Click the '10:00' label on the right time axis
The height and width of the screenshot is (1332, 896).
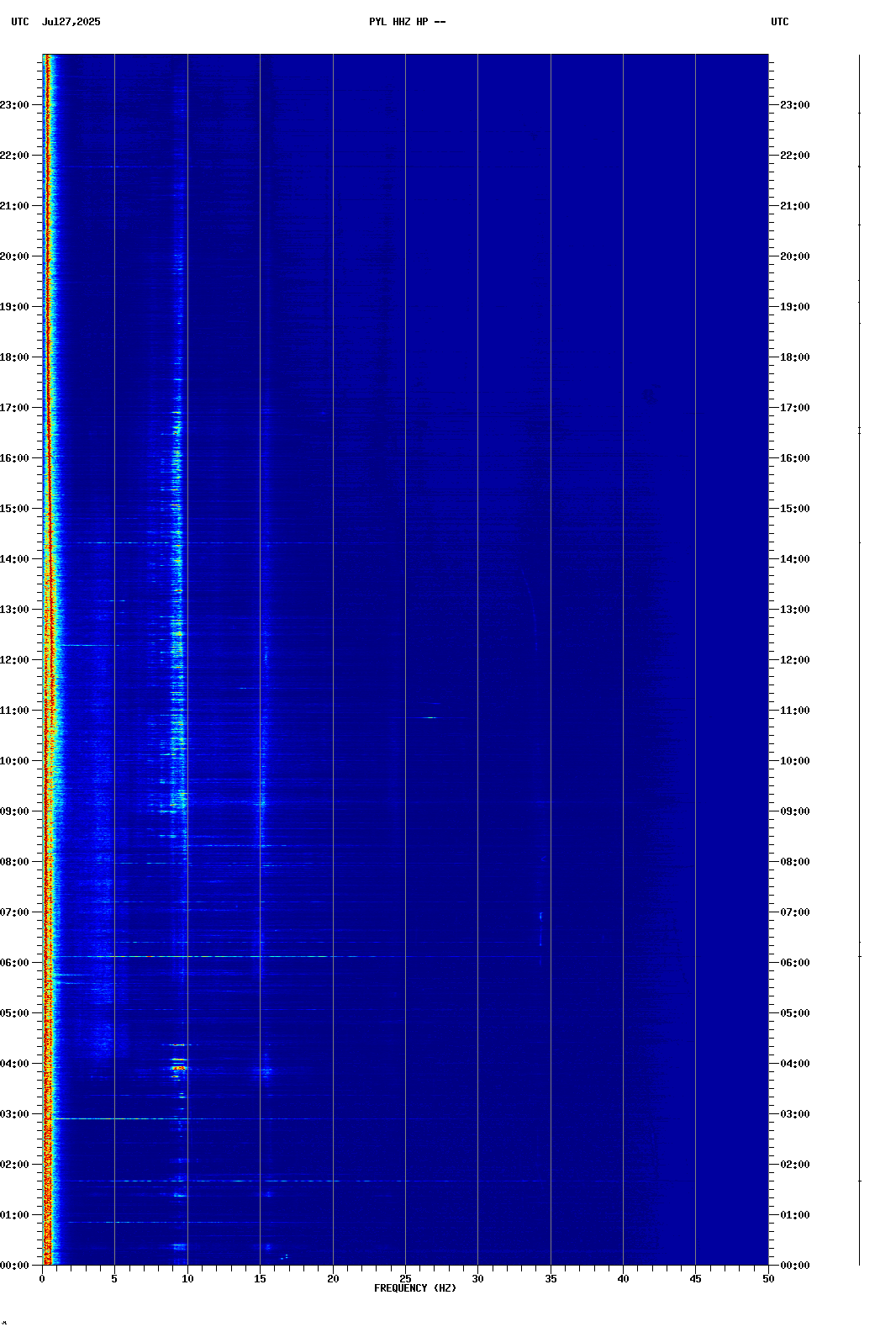pos(795,761)
